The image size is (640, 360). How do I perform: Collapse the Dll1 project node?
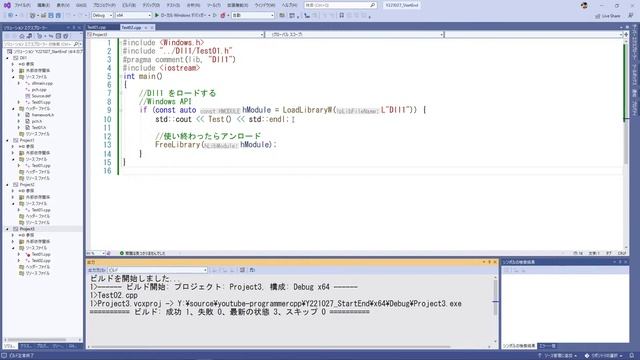click(7, 58)
